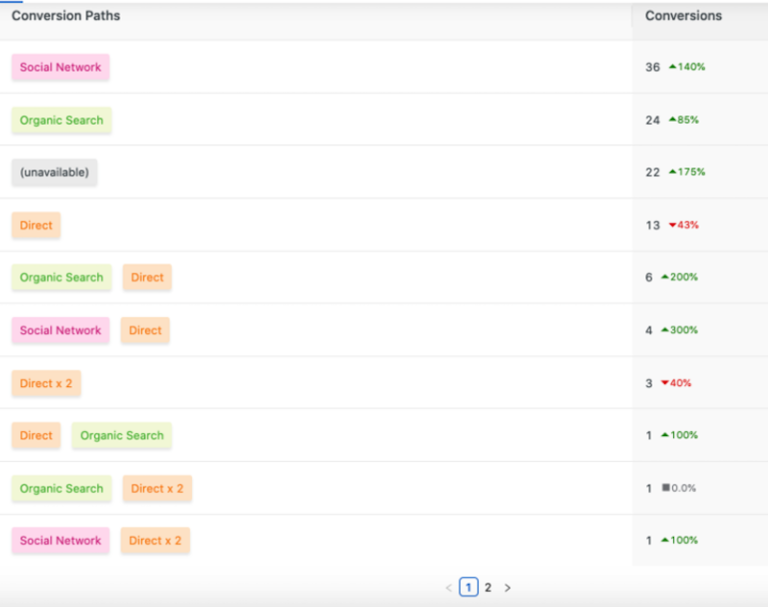
Task: Click the (unavailable) gray tag
Action: tap(54, 172)
